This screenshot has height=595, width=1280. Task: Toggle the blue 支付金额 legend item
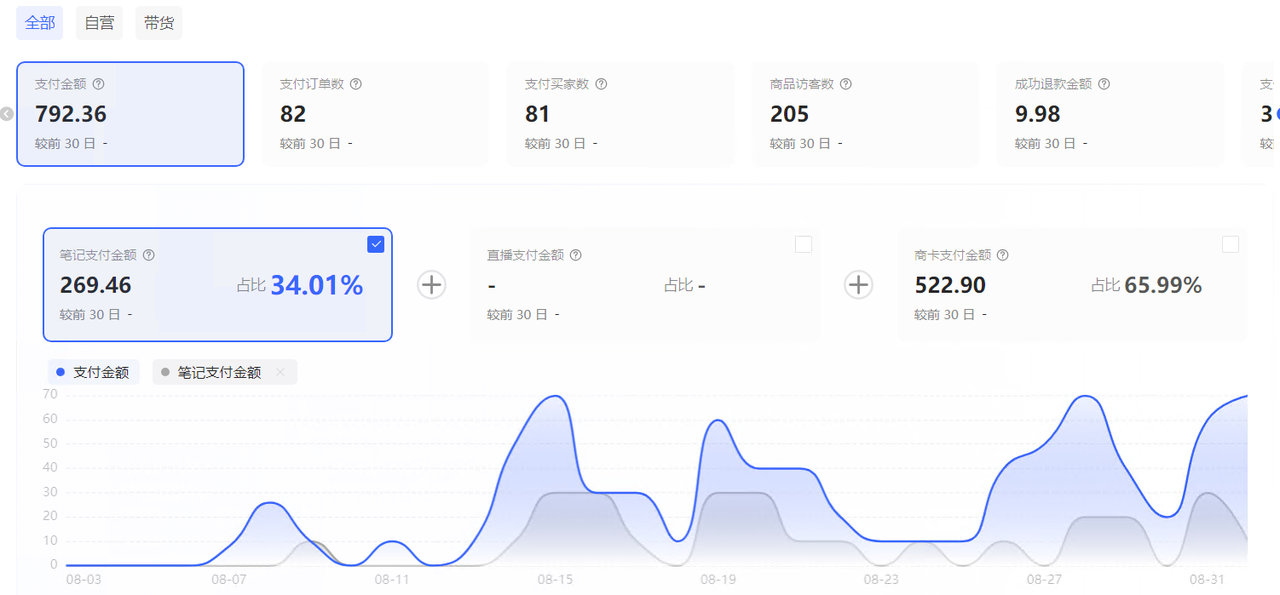pyautogui.click(x=93, y=373)
